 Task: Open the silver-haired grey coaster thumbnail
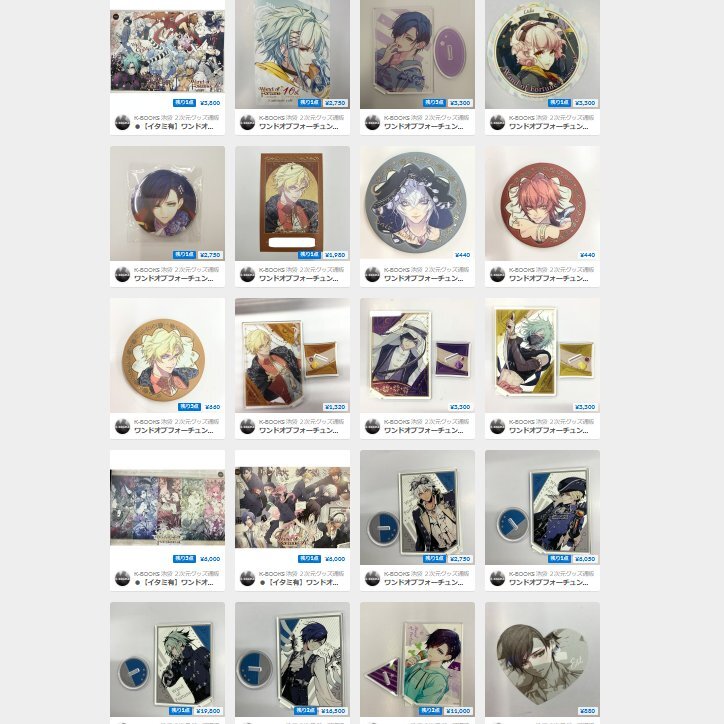coord(417,204)
